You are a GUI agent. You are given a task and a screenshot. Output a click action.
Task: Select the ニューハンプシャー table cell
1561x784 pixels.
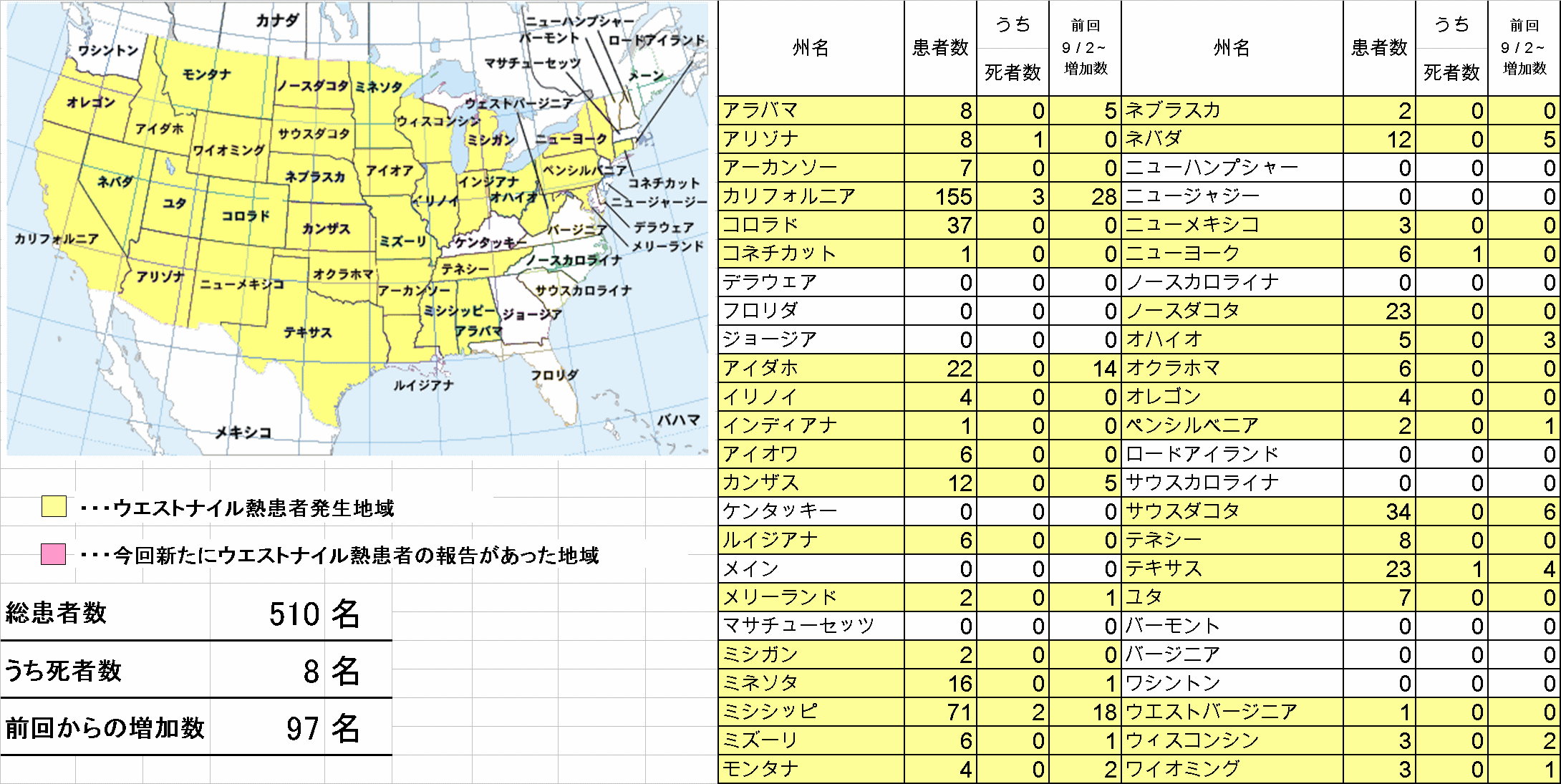pos(1232,168)
